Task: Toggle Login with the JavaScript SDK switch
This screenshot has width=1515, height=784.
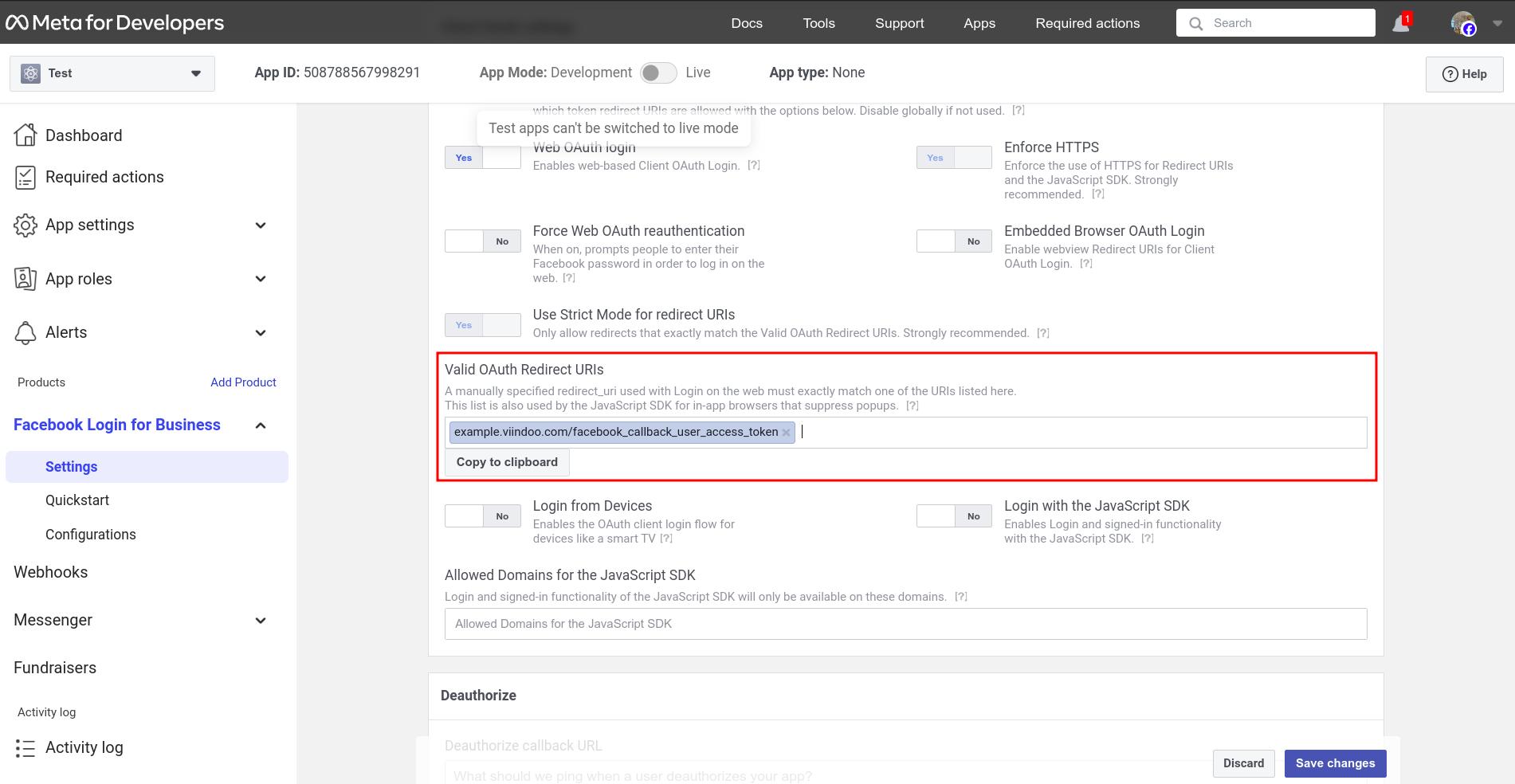Action: point(954,516)
